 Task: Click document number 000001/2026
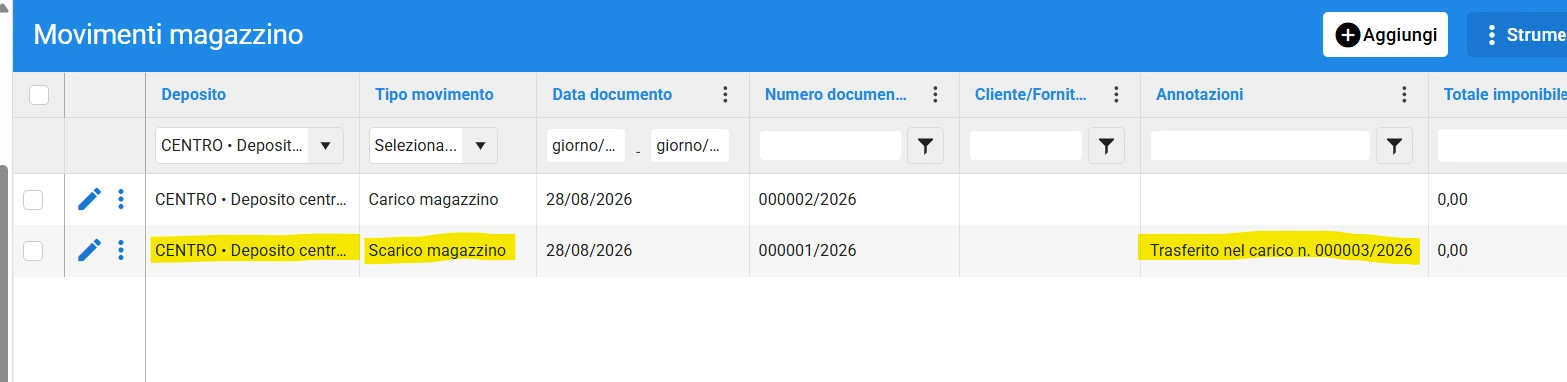pos(808,250)
